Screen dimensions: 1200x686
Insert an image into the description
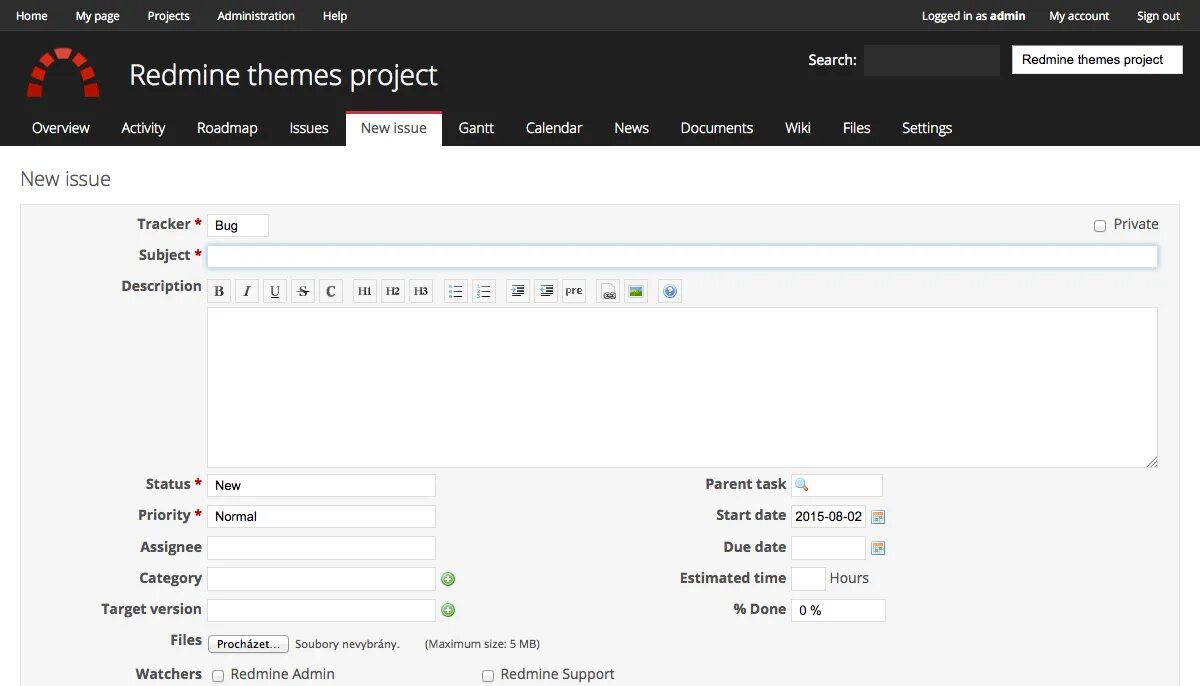(636, 290)
